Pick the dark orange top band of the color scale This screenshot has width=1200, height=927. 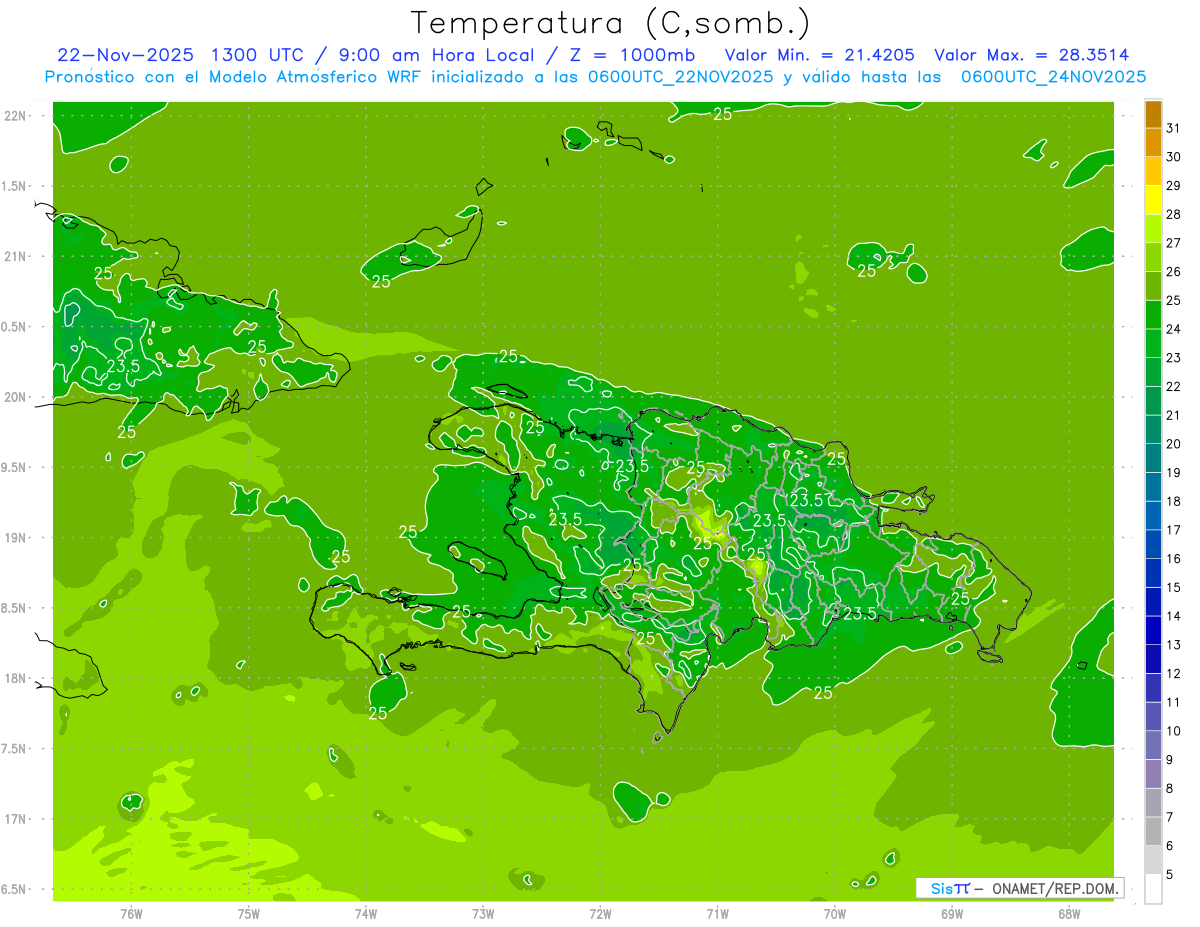pyautogui.click(x=1153, y=114)
